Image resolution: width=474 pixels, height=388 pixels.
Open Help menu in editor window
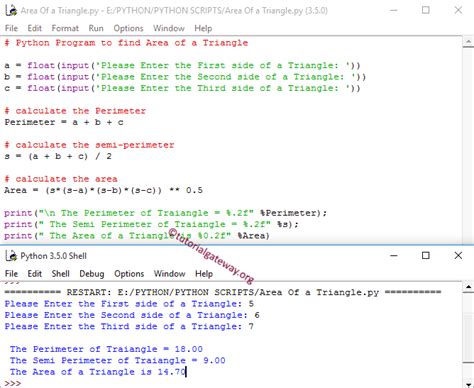point(203,28)
